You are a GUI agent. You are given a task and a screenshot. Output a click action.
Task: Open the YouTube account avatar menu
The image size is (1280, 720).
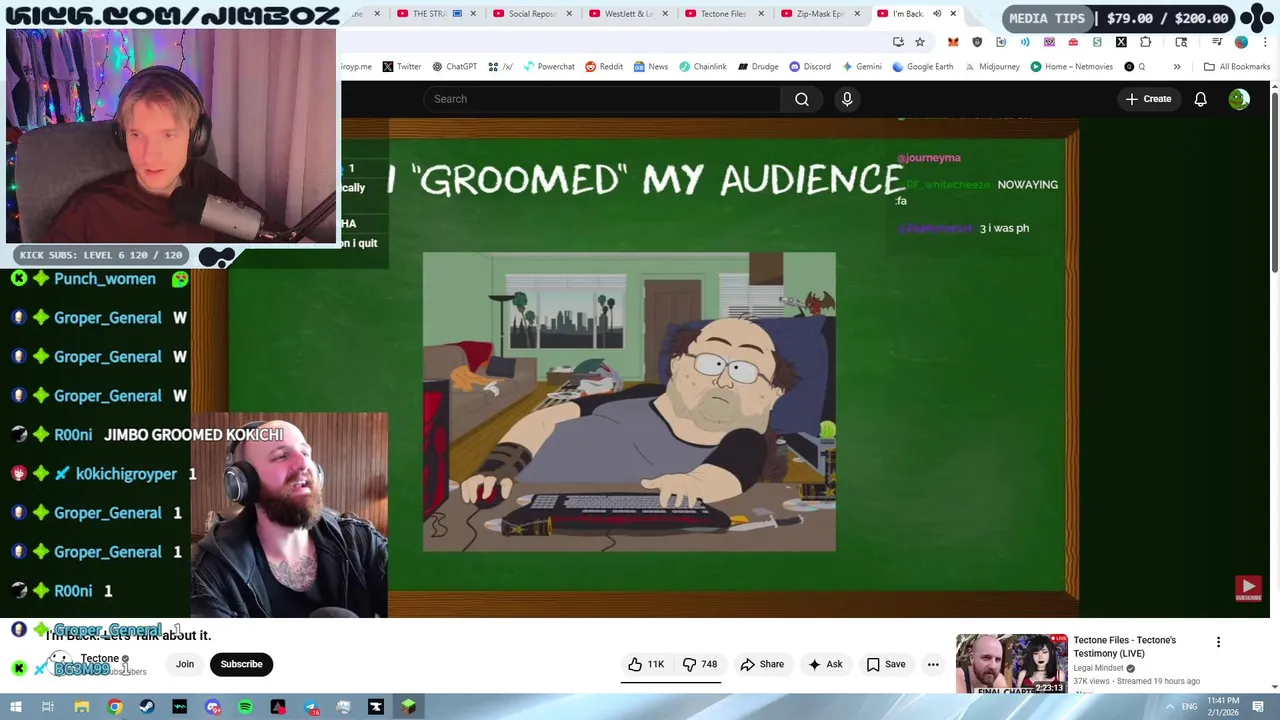point(1239,99)
